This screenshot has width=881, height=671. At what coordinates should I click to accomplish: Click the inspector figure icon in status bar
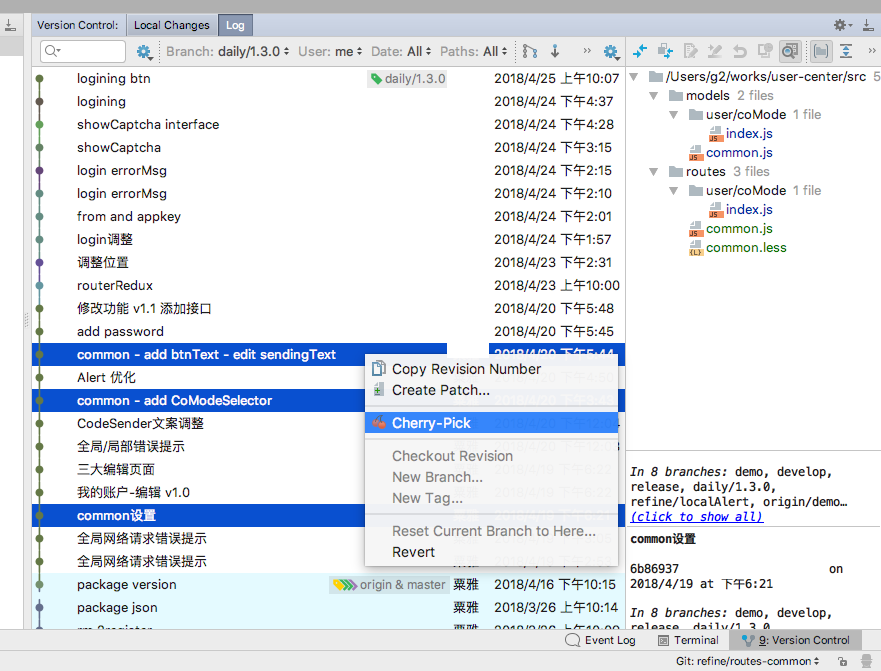[x=868, y=661]
